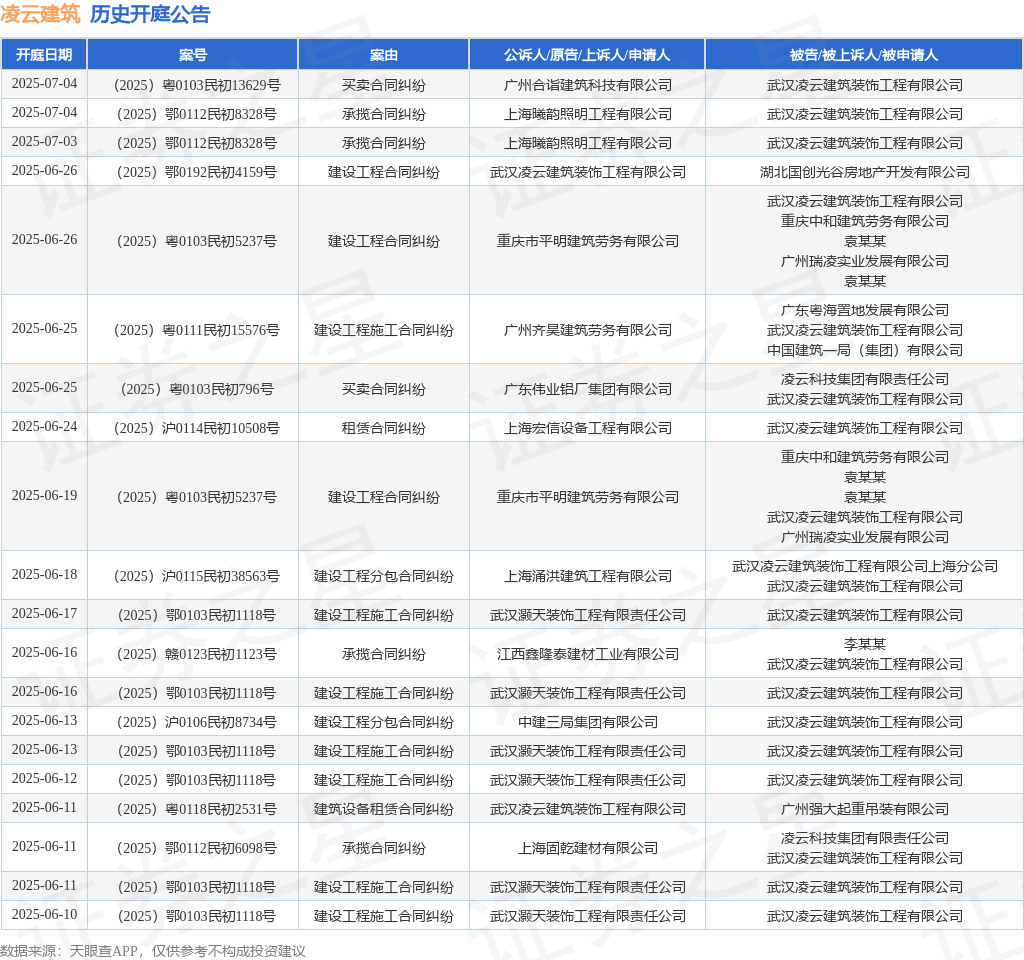
Task: Click 建设工程分包合同纠纷 in 2025-06-18 row
Action: click(383, 576)
